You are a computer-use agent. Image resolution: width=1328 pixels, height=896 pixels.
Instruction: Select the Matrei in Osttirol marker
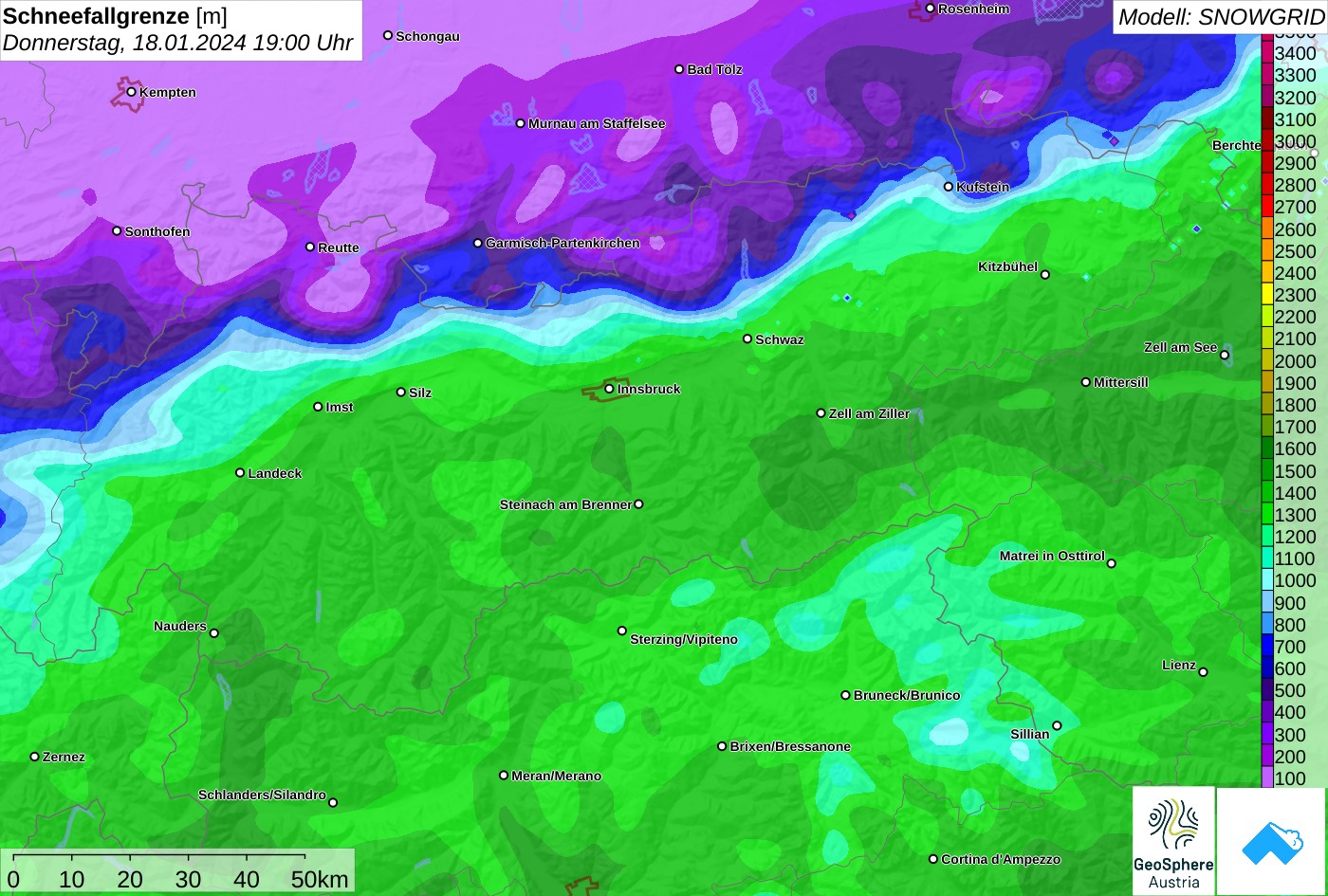[x=1112, y=563]
